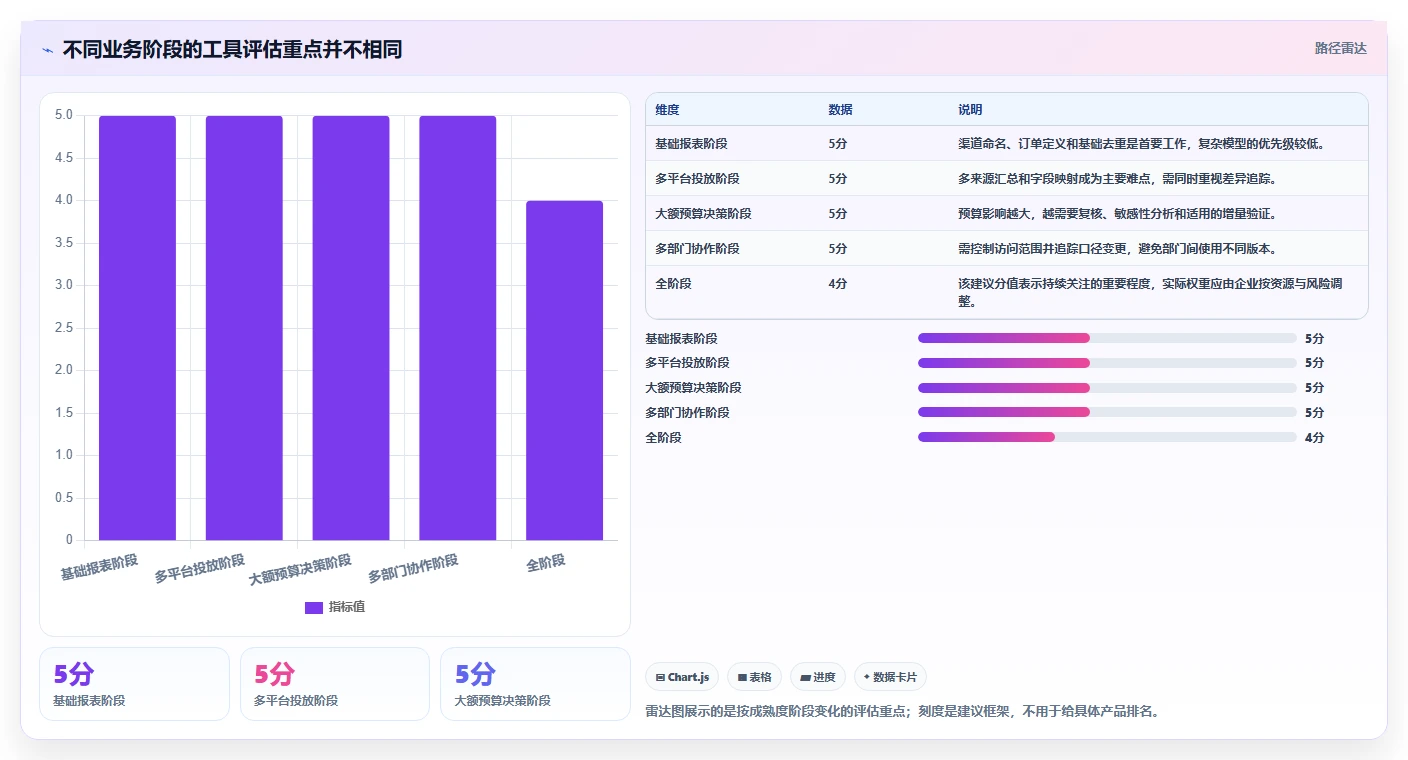Click x-axis label 基础报表阶段 under chart
Screen dimensions: 1408x760
(99, 567)
